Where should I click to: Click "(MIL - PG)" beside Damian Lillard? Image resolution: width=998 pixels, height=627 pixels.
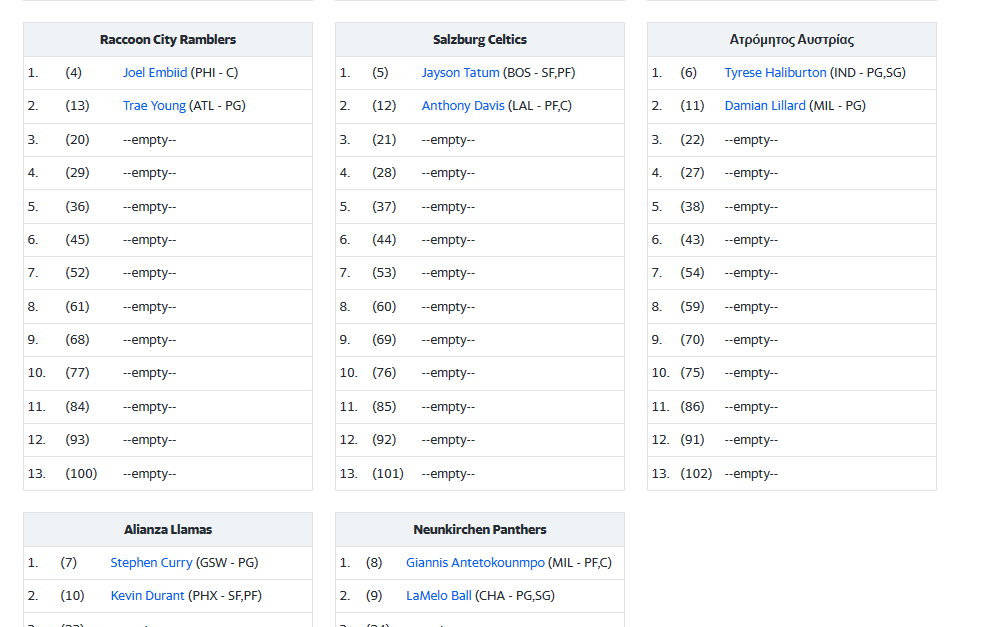point(837,106)
